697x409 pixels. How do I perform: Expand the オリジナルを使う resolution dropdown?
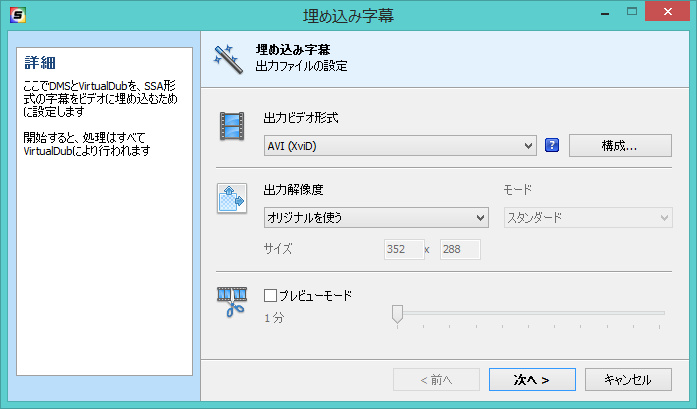click(x=375, y=218)
